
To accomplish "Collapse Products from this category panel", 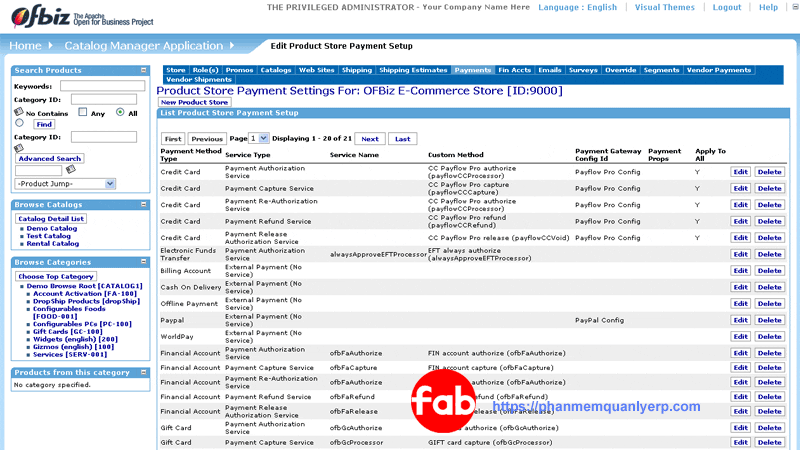I will 143,372.
